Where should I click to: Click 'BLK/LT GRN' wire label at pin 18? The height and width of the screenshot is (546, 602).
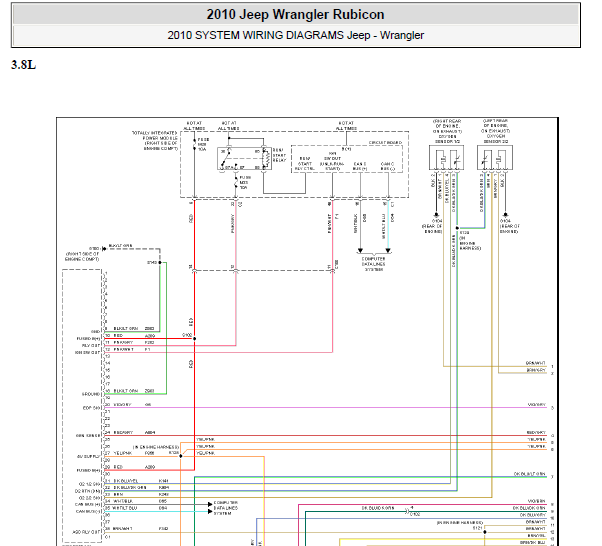pos(126,391)
